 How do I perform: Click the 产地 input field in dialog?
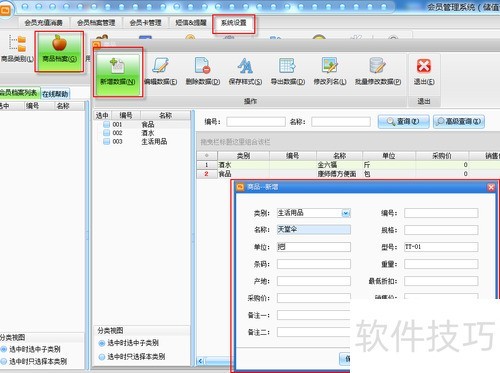(314, 281)
